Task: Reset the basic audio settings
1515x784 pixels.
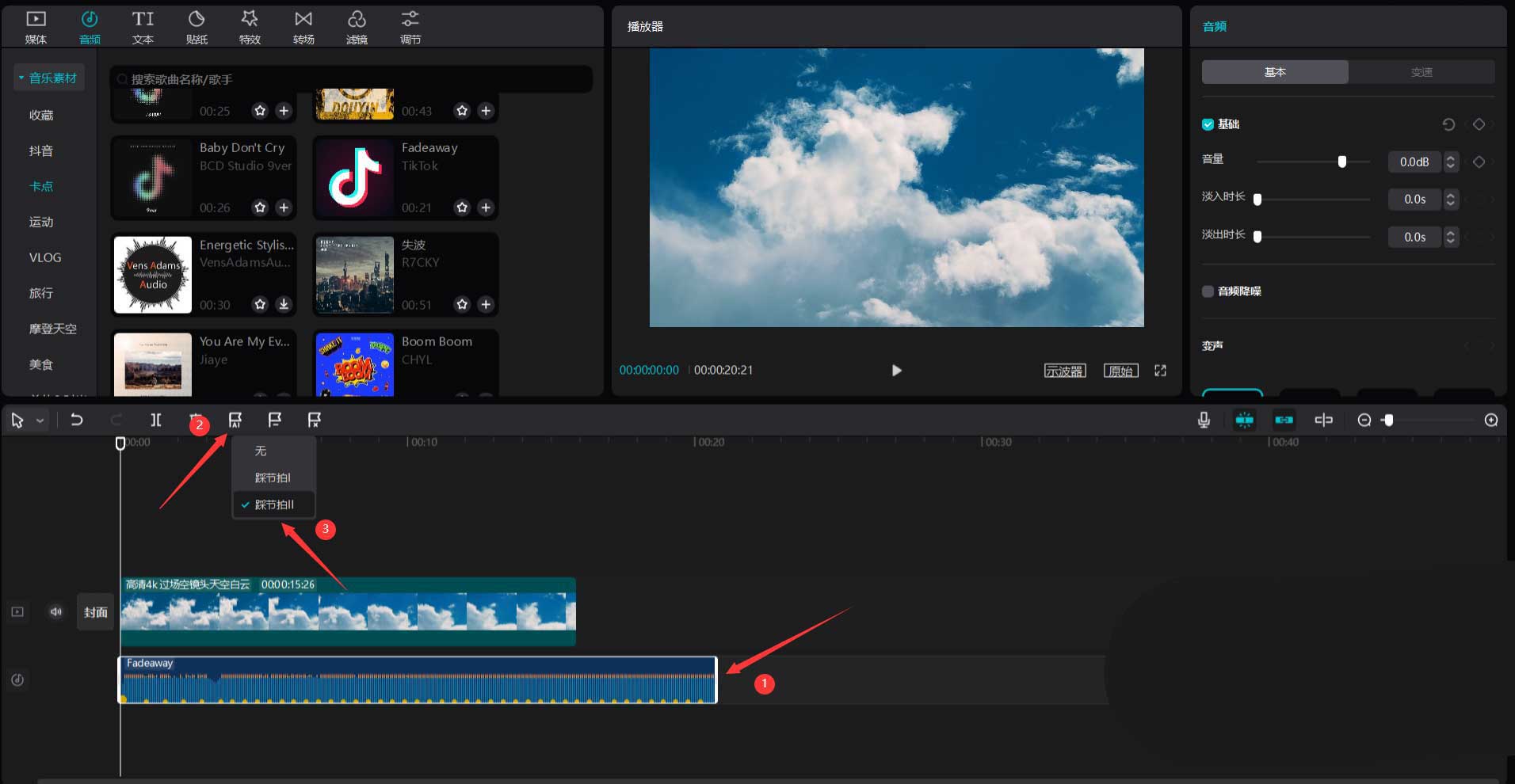Action: point(1448,124)
